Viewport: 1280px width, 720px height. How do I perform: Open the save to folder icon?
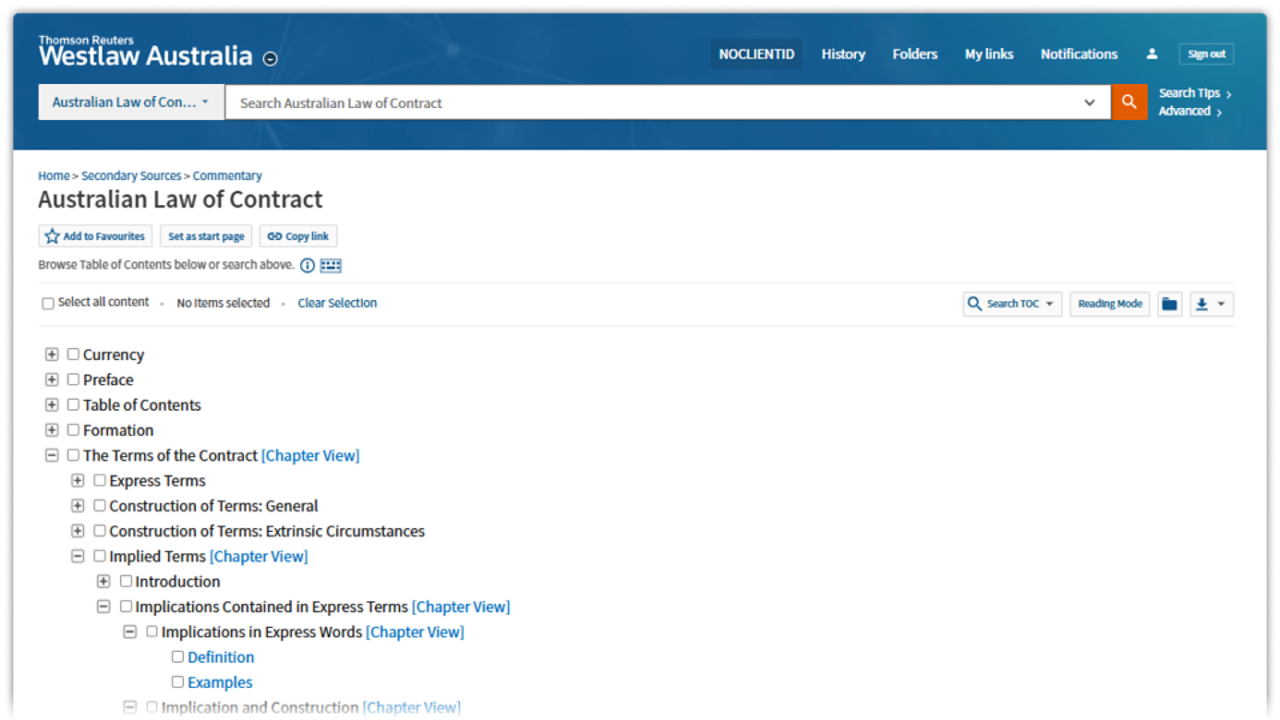click(x=1169, y=304)
